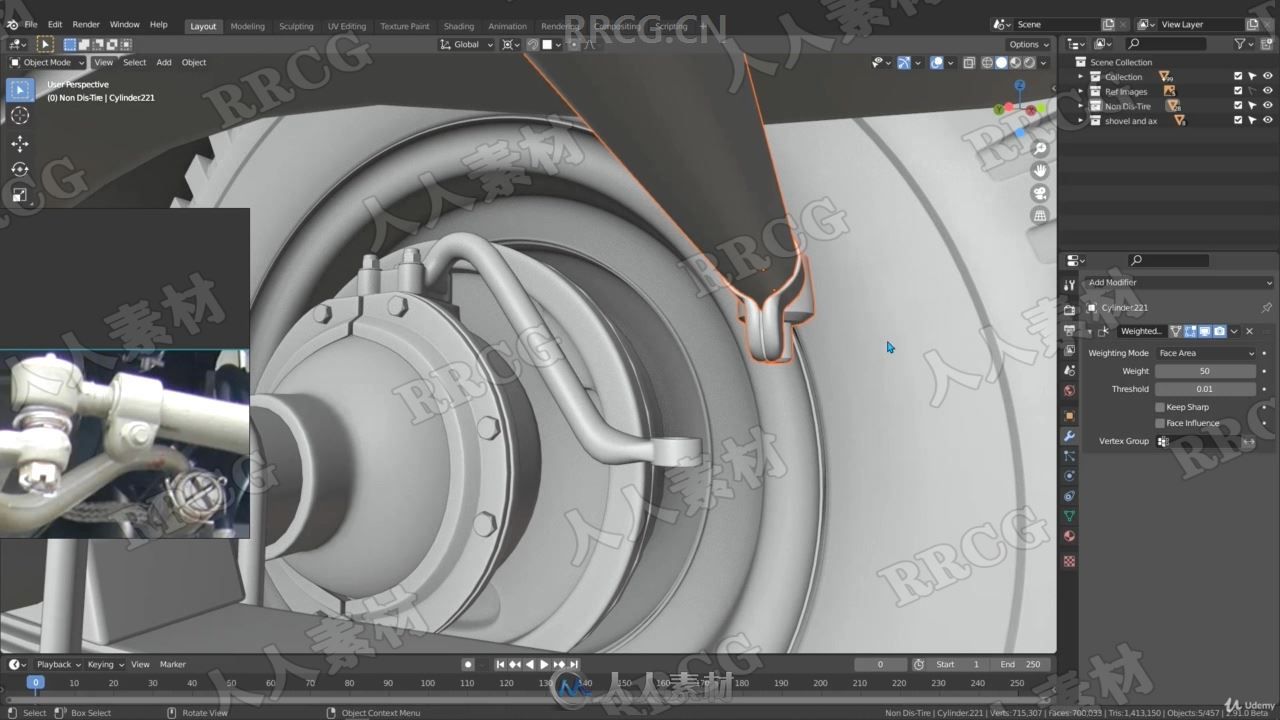Open Weighting Mode Face Area dropdown
Image resolution: width=1280 pixels, height=720 pixels.
1205,353
